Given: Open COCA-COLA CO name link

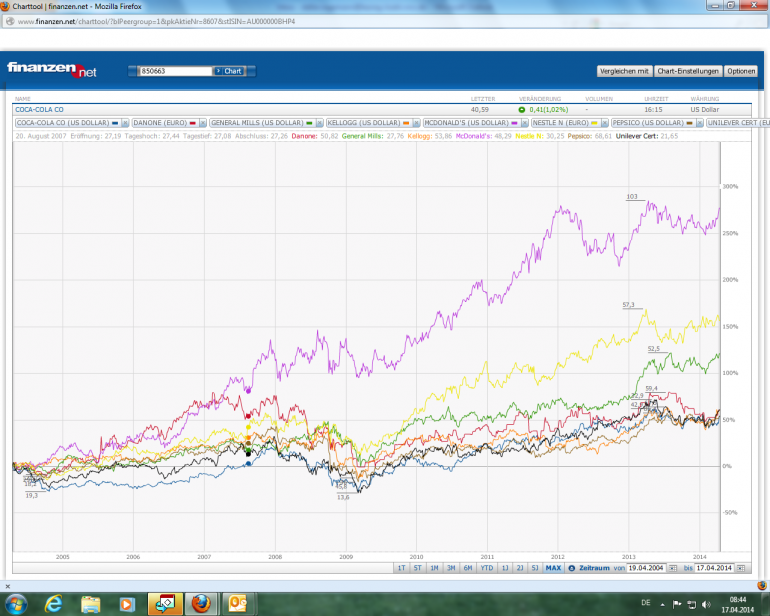Looking at the screenshot, I should coord(39,110).
